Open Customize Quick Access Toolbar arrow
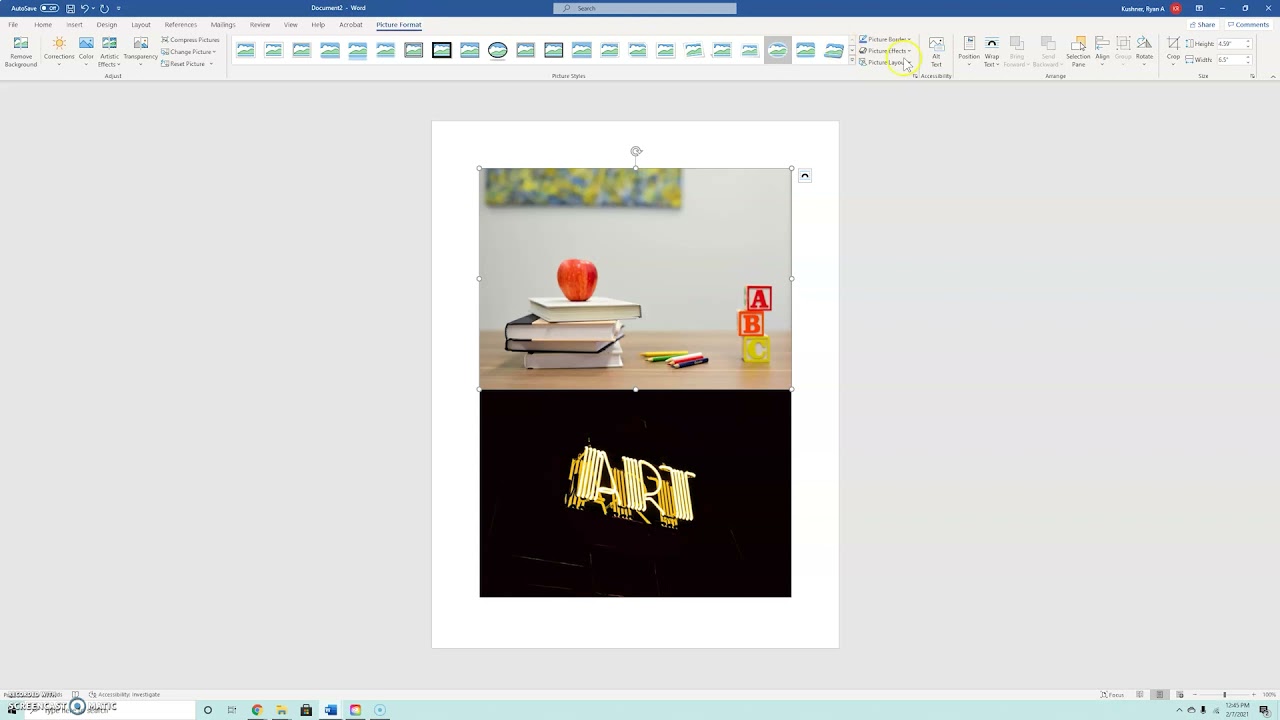The height and width of the screenshot is (720, 1280). coord(119,8)
